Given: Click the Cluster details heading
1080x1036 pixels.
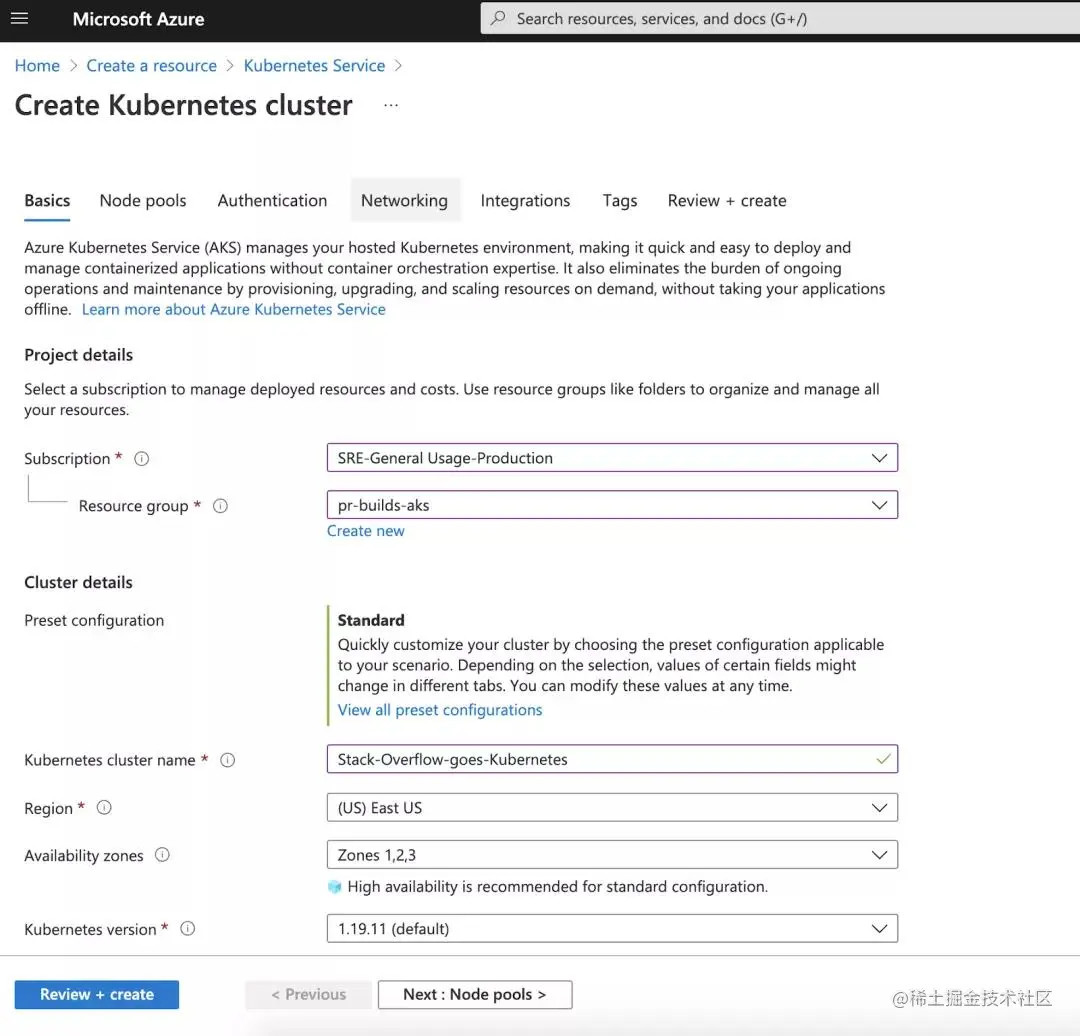Looking at the screenshot, I should point(79,583).
